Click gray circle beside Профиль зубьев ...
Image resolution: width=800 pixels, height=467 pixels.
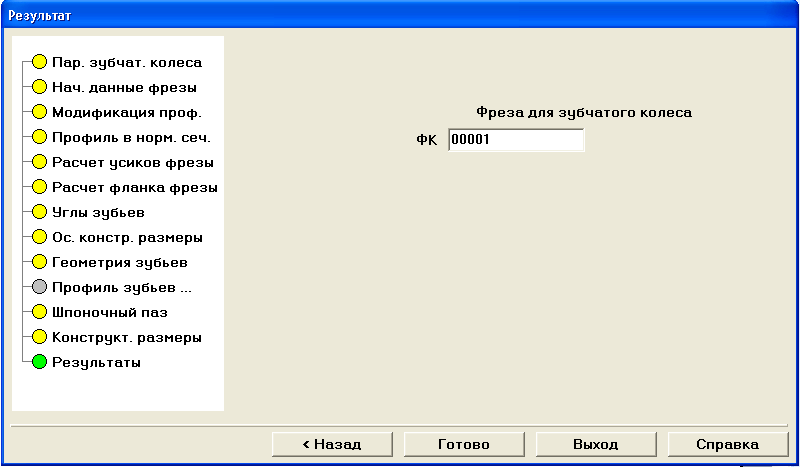pyautogui.click(x=39, y=287)
